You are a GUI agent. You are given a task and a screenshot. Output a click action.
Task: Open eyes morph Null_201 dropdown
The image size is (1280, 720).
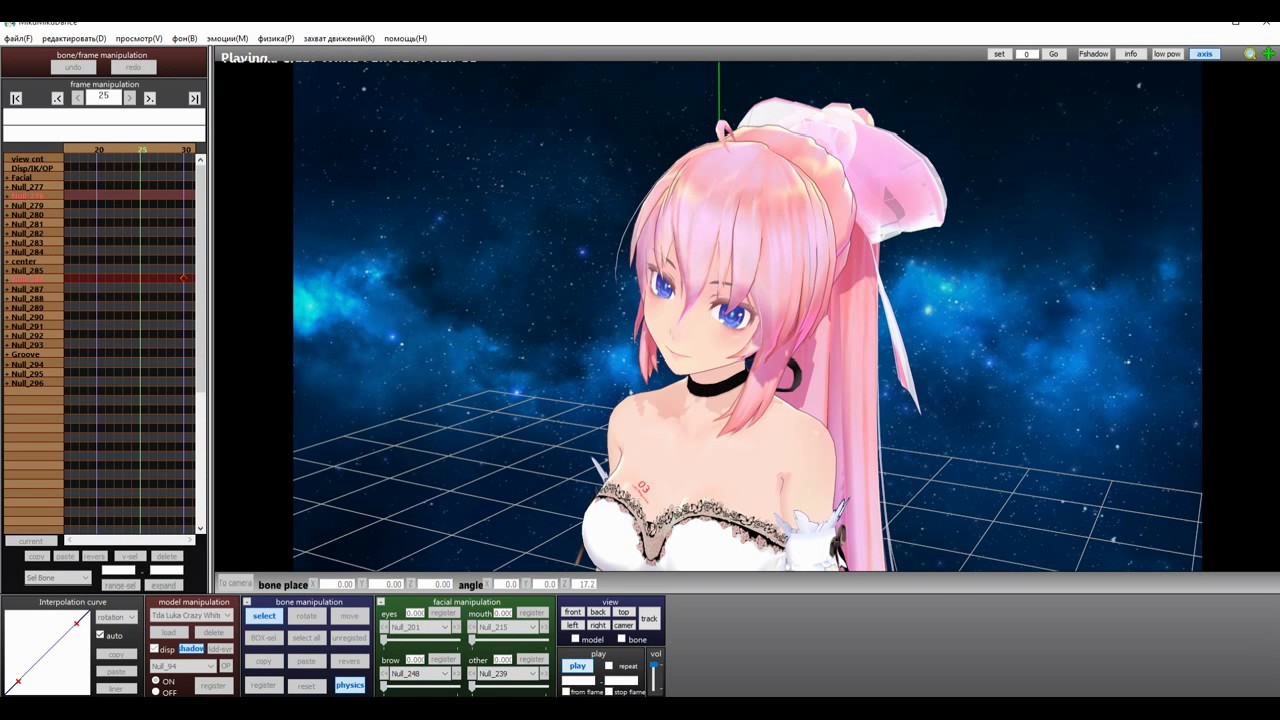[x=420, y=627]
